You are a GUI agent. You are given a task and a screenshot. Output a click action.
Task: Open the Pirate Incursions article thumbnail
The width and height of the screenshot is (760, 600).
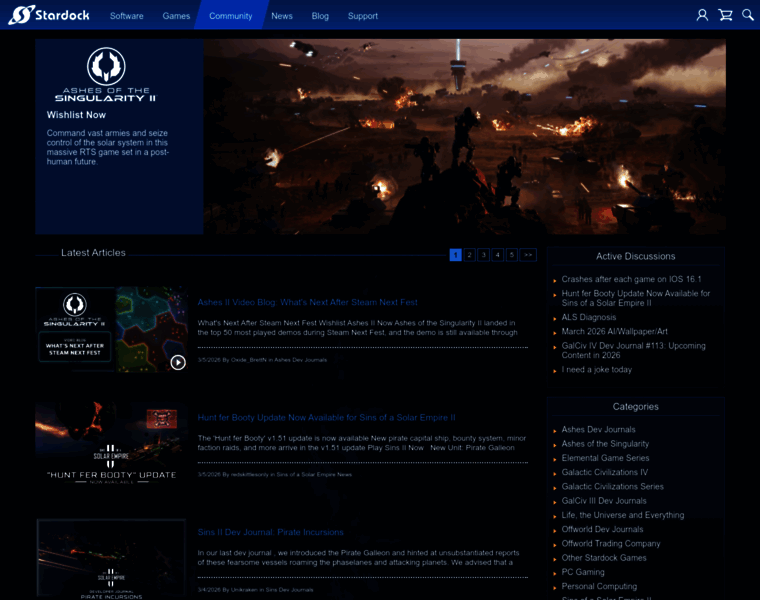click(x=111, y=559)
